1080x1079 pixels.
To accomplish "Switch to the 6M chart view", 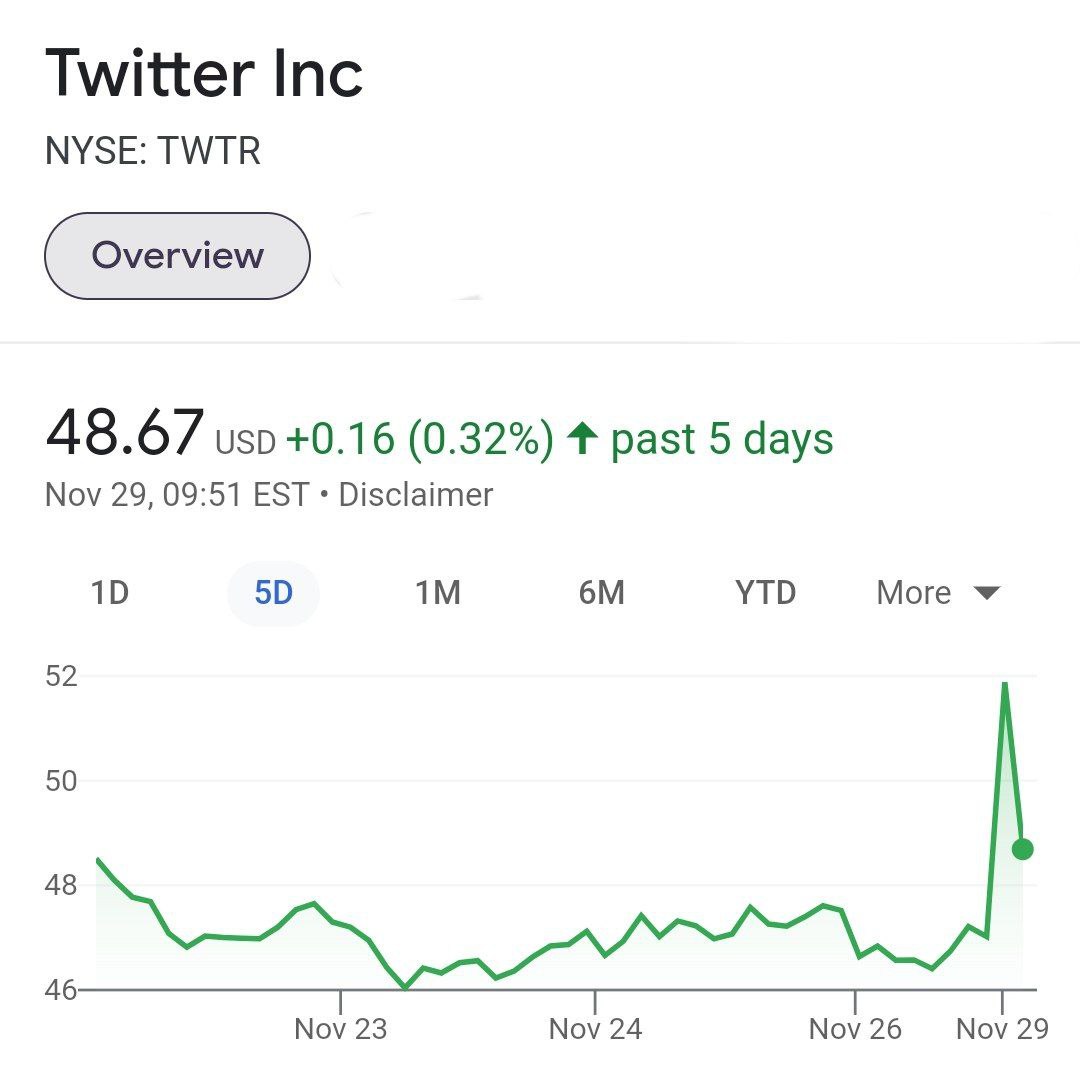I will pos(601,592).
